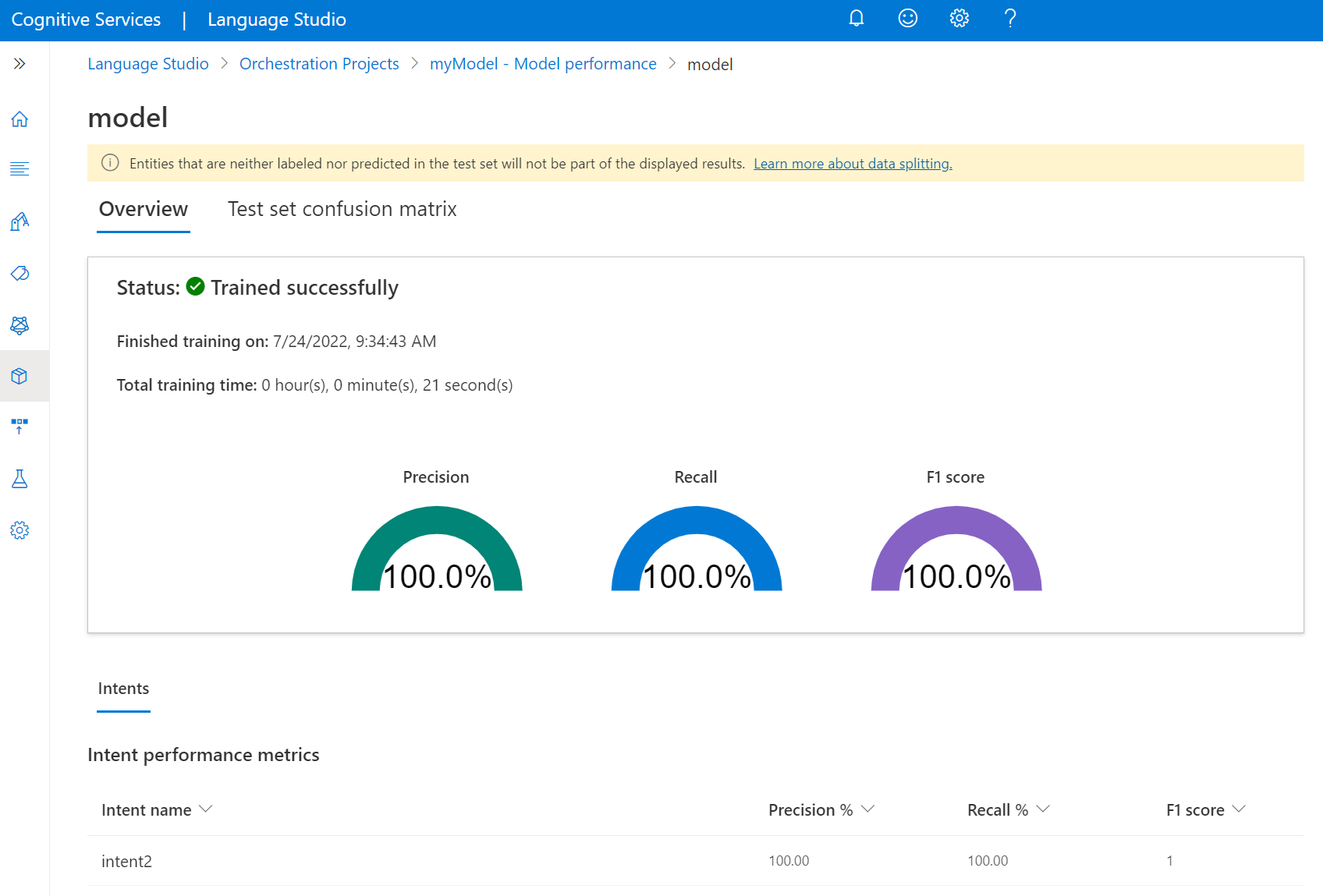Screen dimensions: 1323x896
Task: Open project settings gear in sidebar
Action: click(20, 530)
